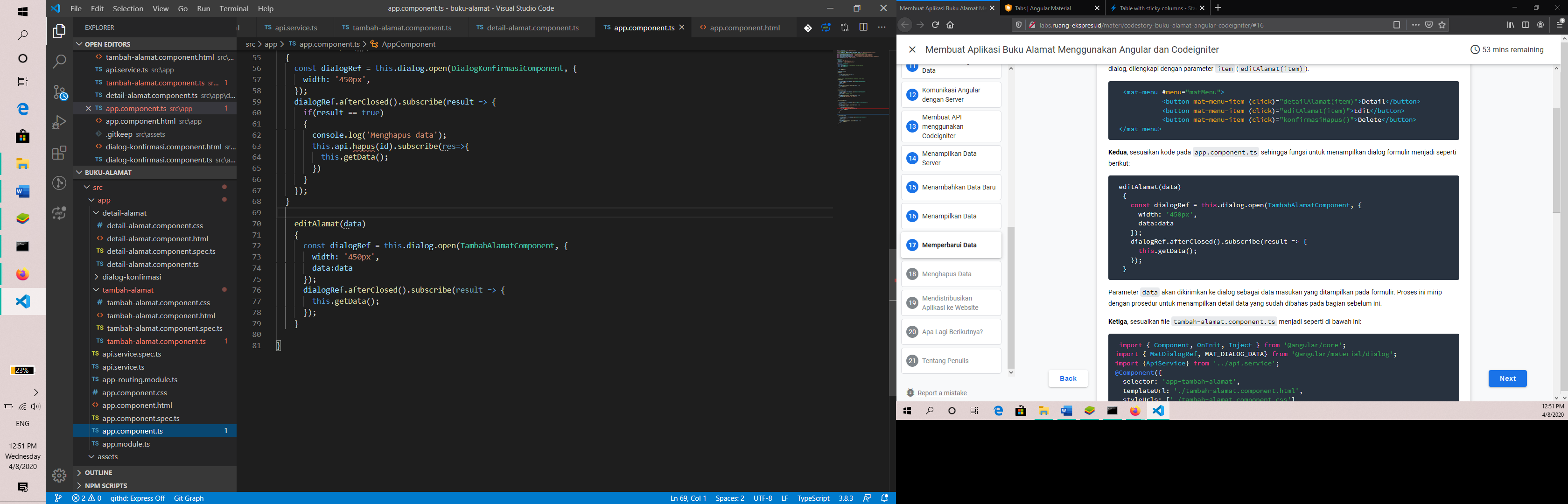Open app.module.ts in file tree

[126, 444]
